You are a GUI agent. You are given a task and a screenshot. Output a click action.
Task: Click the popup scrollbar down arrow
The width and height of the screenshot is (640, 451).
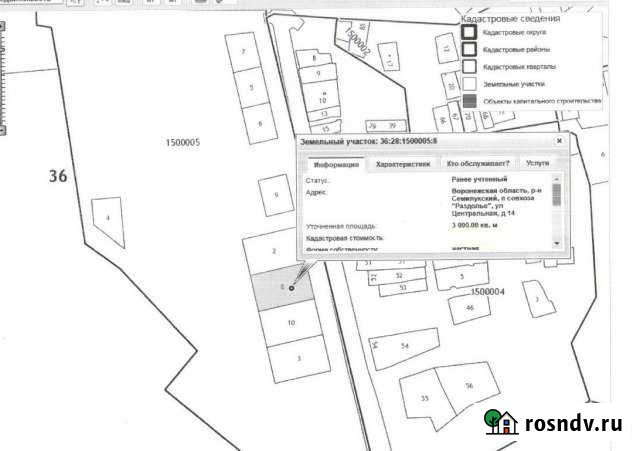point(557,243)
